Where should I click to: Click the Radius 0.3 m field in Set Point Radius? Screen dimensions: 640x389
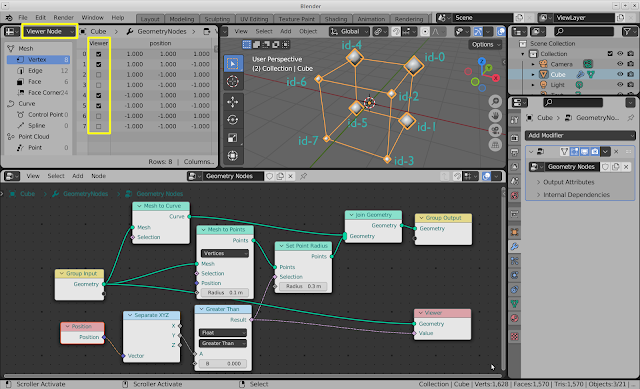coord(303,286)
